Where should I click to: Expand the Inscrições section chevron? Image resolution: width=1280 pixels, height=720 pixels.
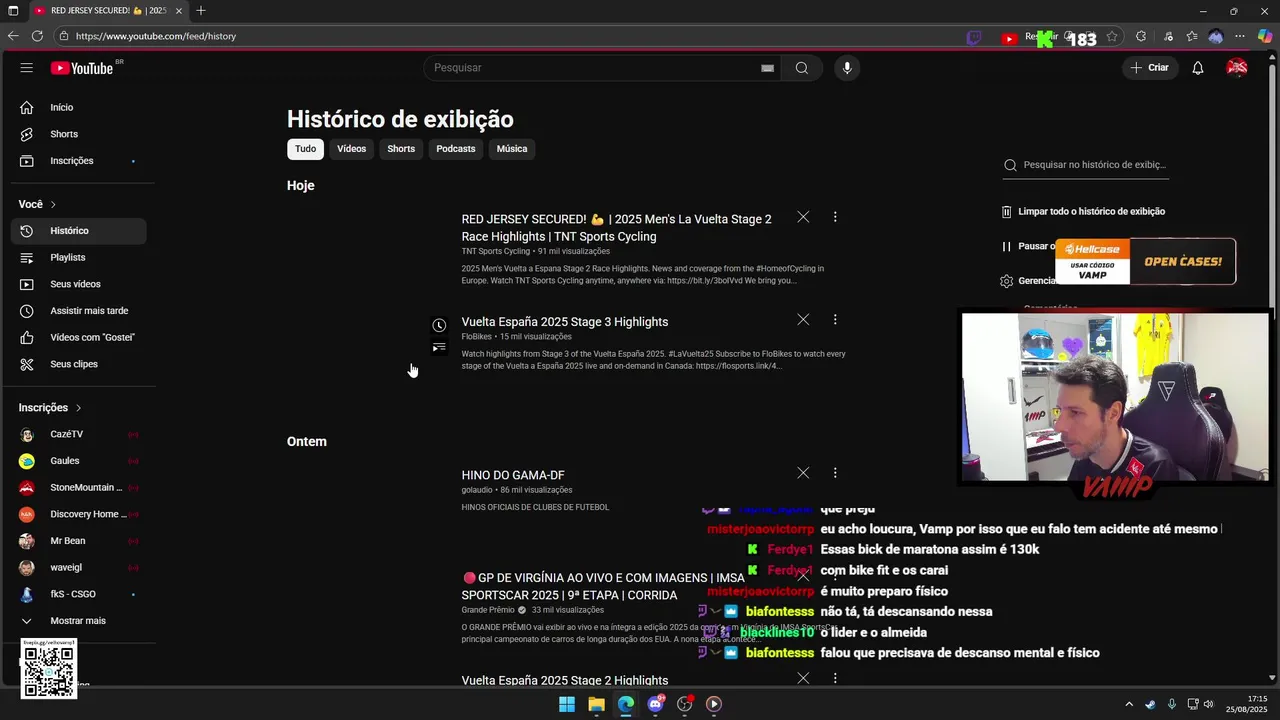click(x=78, y=408)
